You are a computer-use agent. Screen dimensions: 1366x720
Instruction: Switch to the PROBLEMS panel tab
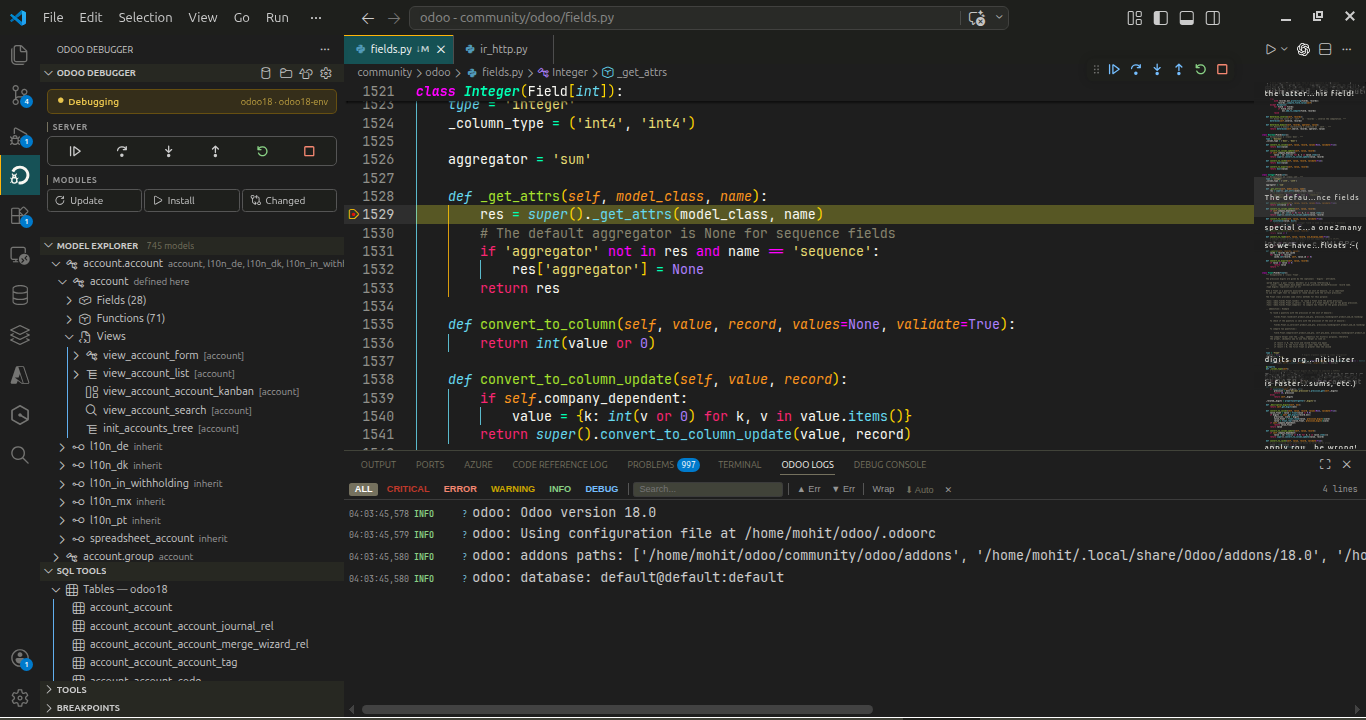(x=663, y=465)
